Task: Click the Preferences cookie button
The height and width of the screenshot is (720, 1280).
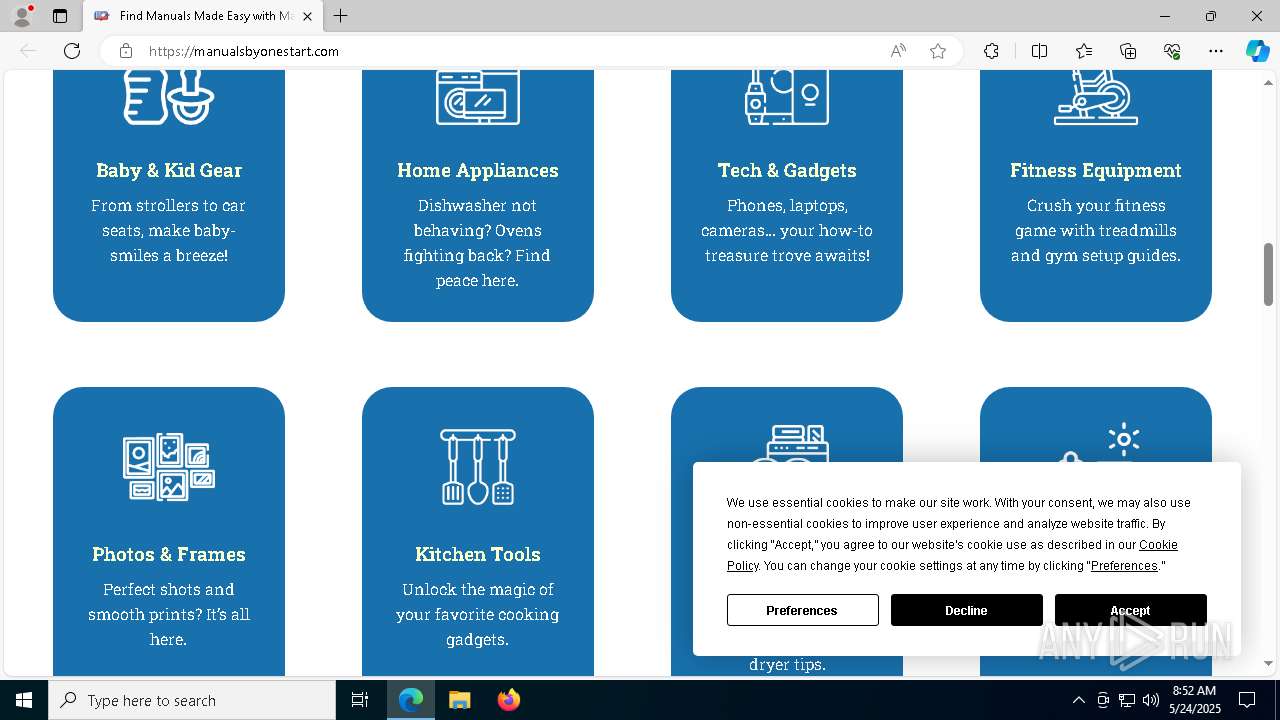Action: 802,610
